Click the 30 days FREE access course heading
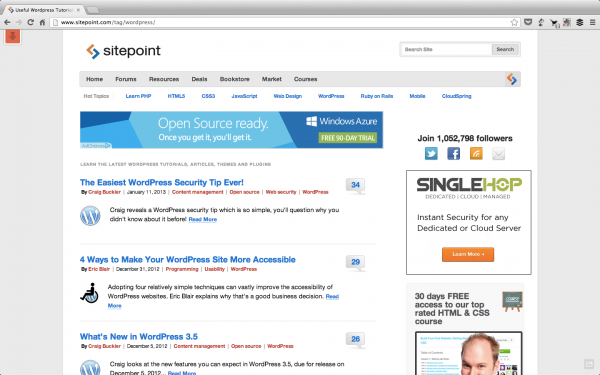 (x=452, y=309)
